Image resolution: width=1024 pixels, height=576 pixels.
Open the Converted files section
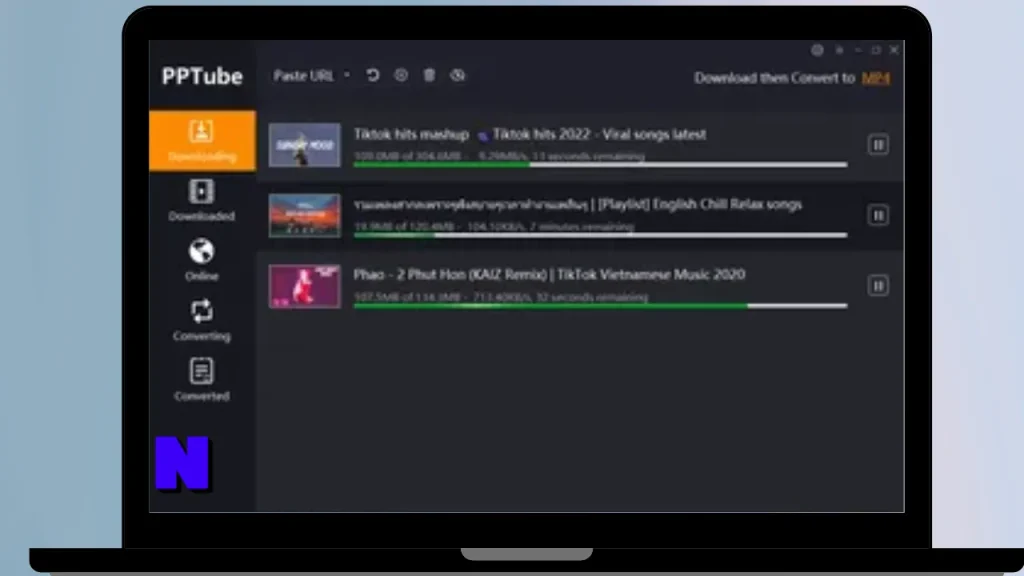pos(202,379)
